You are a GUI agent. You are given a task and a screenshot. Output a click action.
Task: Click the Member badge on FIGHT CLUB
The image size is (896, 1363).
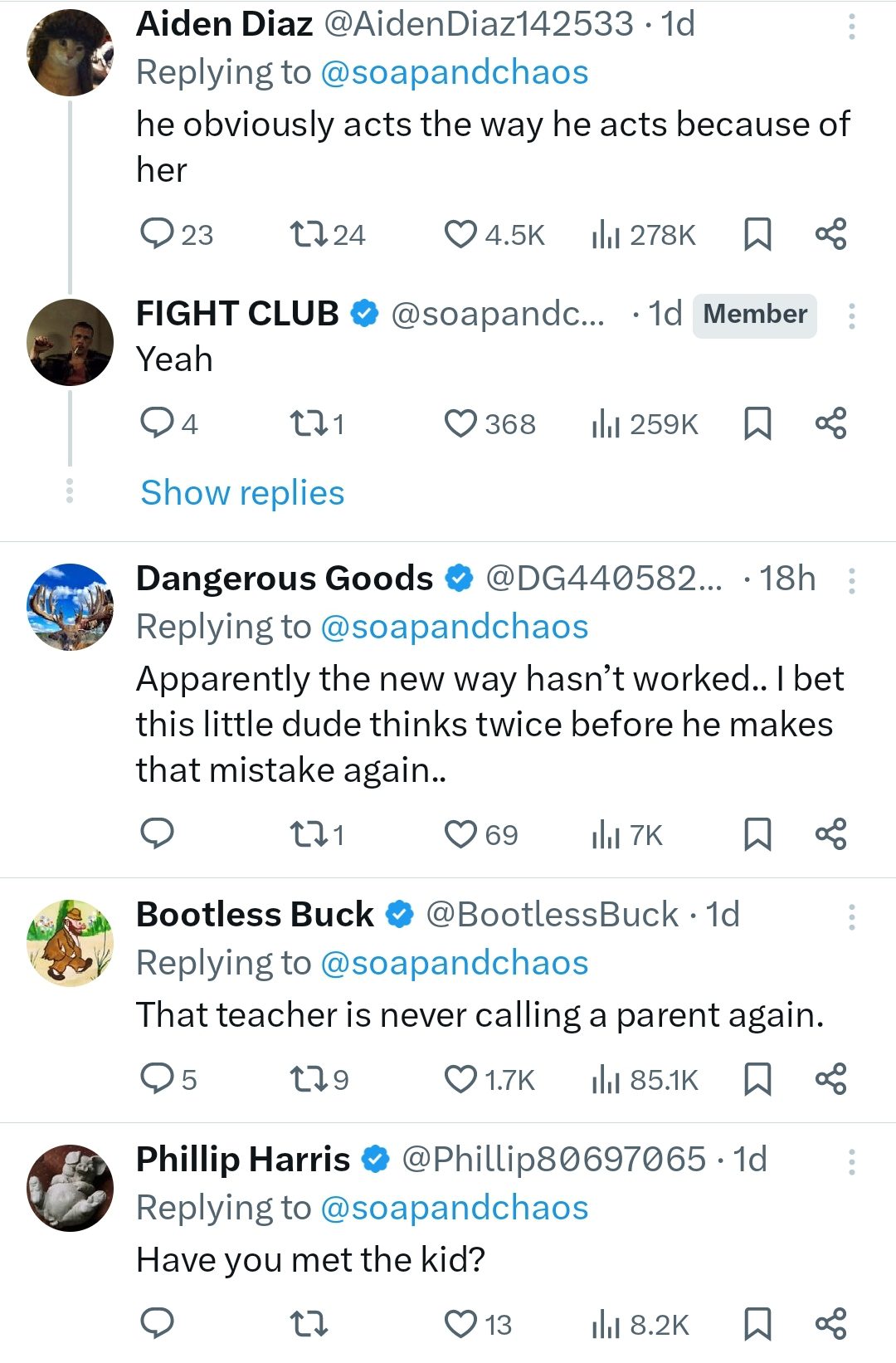click(755, 315)
